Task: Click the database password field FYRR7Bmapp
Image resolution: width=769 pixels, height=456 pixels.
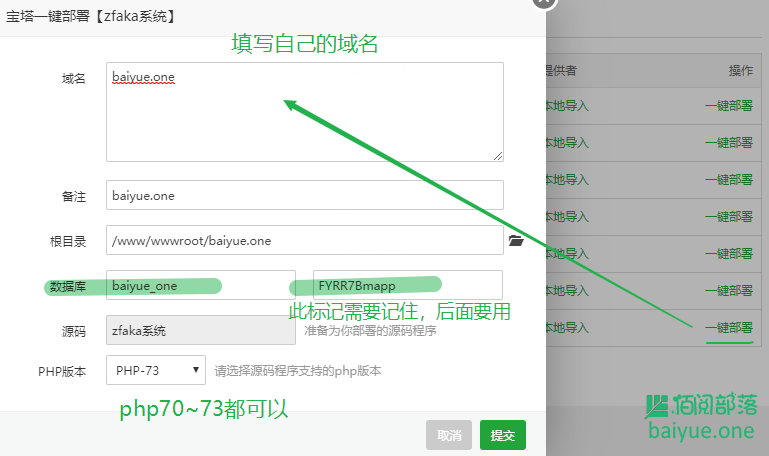Action: 408,285
